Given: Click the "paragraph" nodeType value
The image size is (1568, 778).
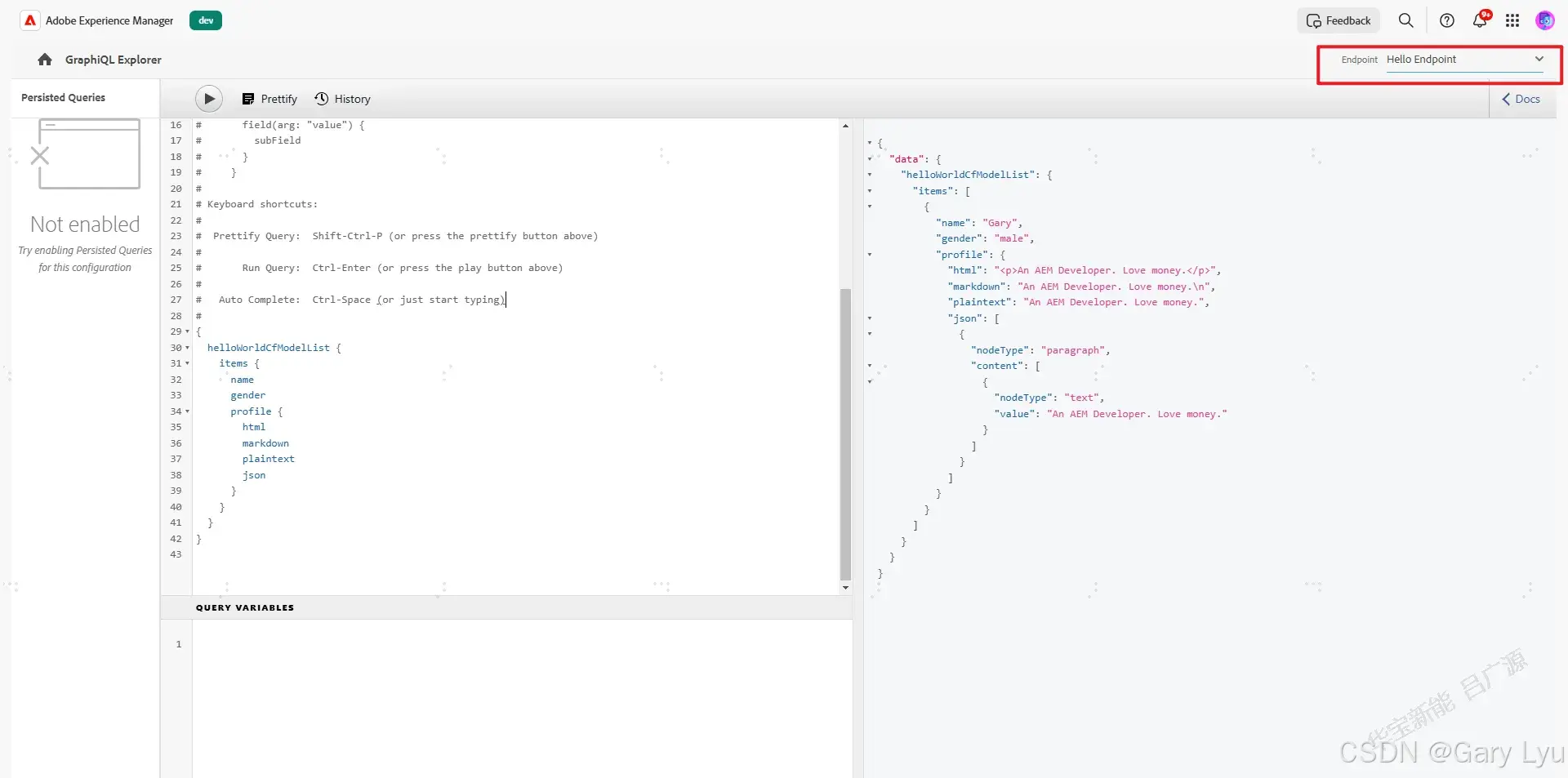Looking at the screenshot, I should [x=1073, y=350].
